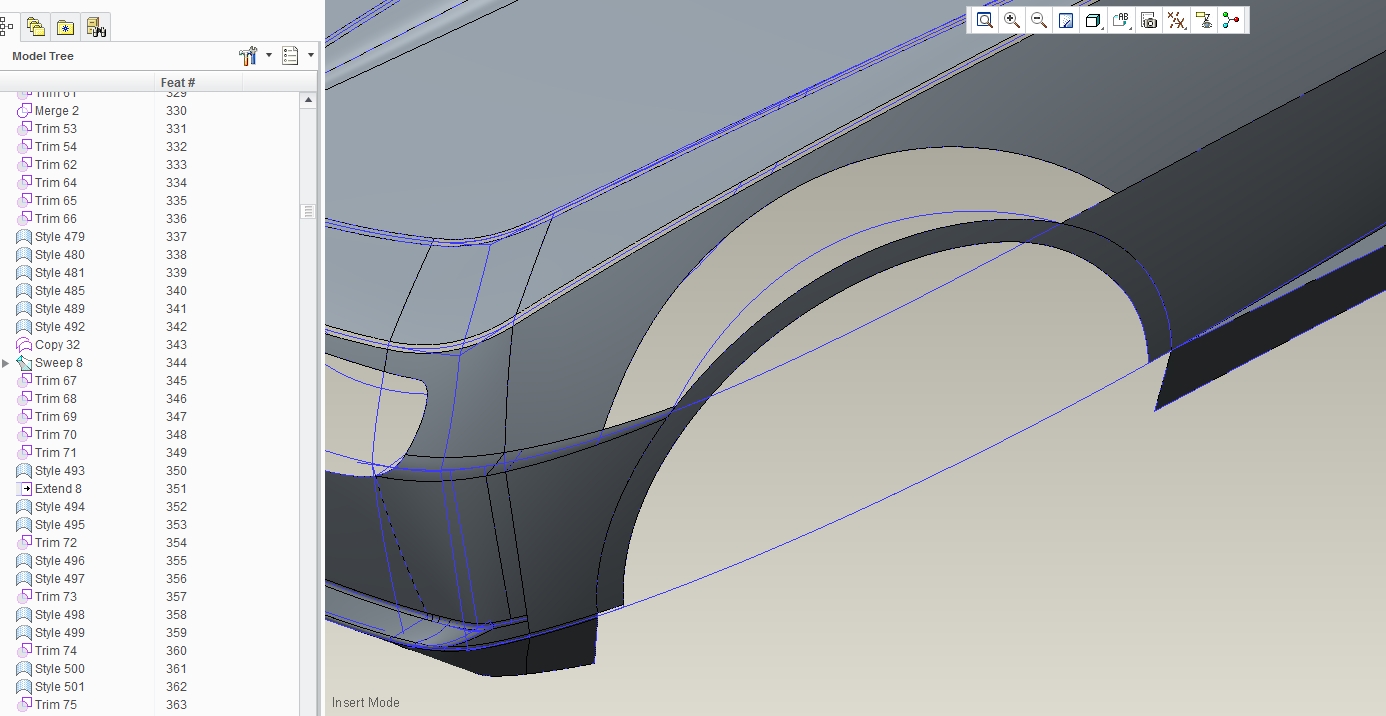Toggle the Spin Center icon
The image size is (1386, 716).
coord(1231,20)
